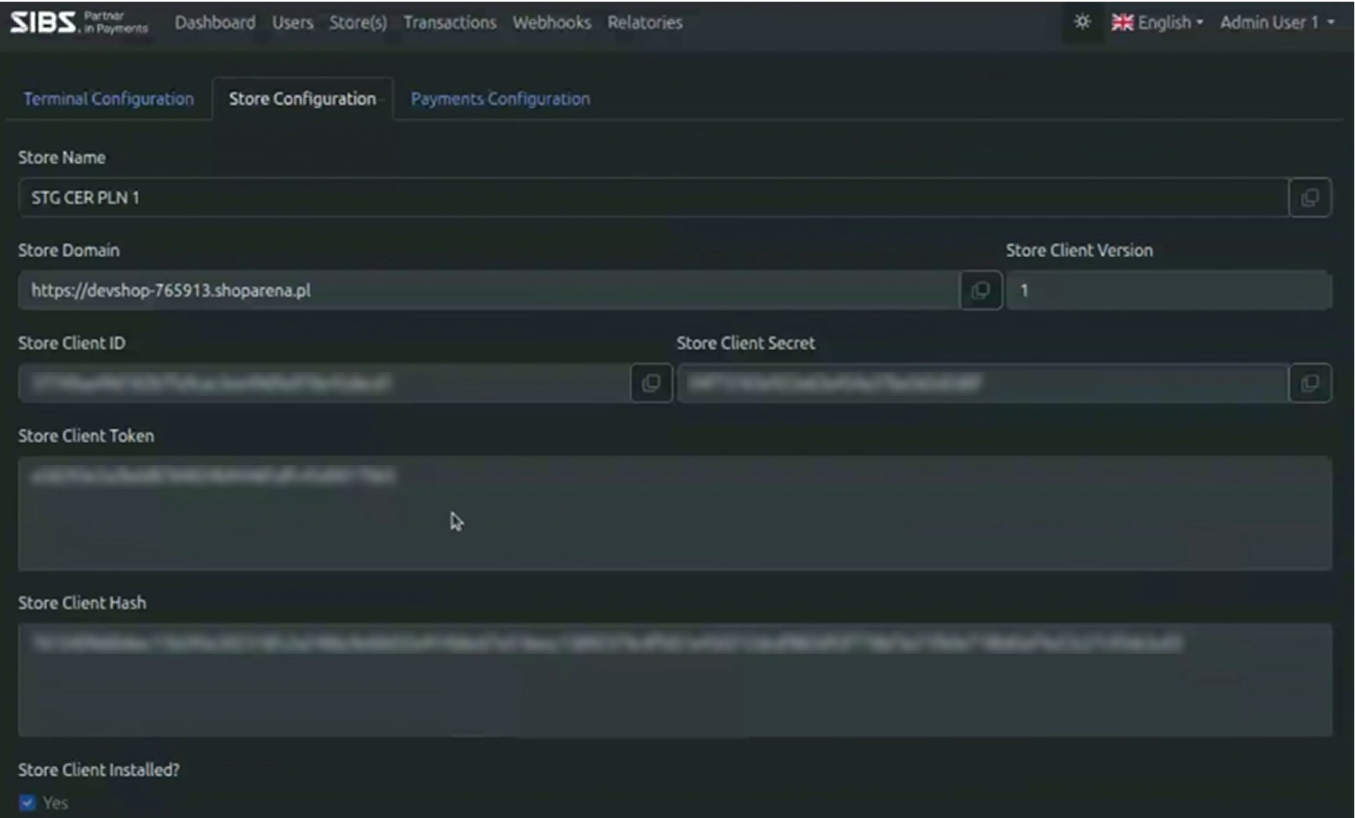Go to the Dashboard page
1355x818 pixels.
click(215, 22)
